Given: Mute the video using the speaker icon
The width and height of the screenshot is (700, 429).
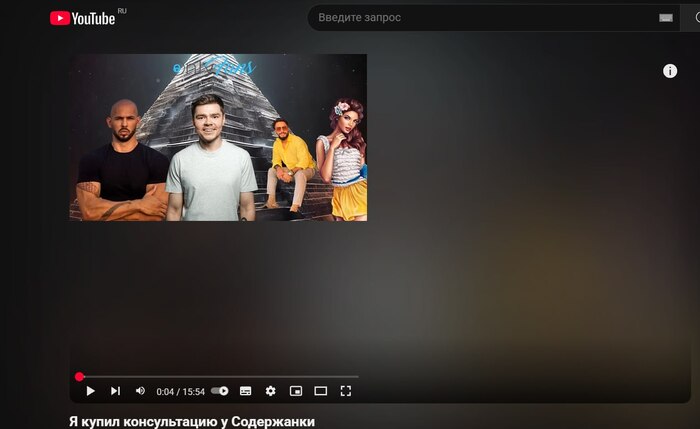Looking at the screenshot, I should coord(140,391).
